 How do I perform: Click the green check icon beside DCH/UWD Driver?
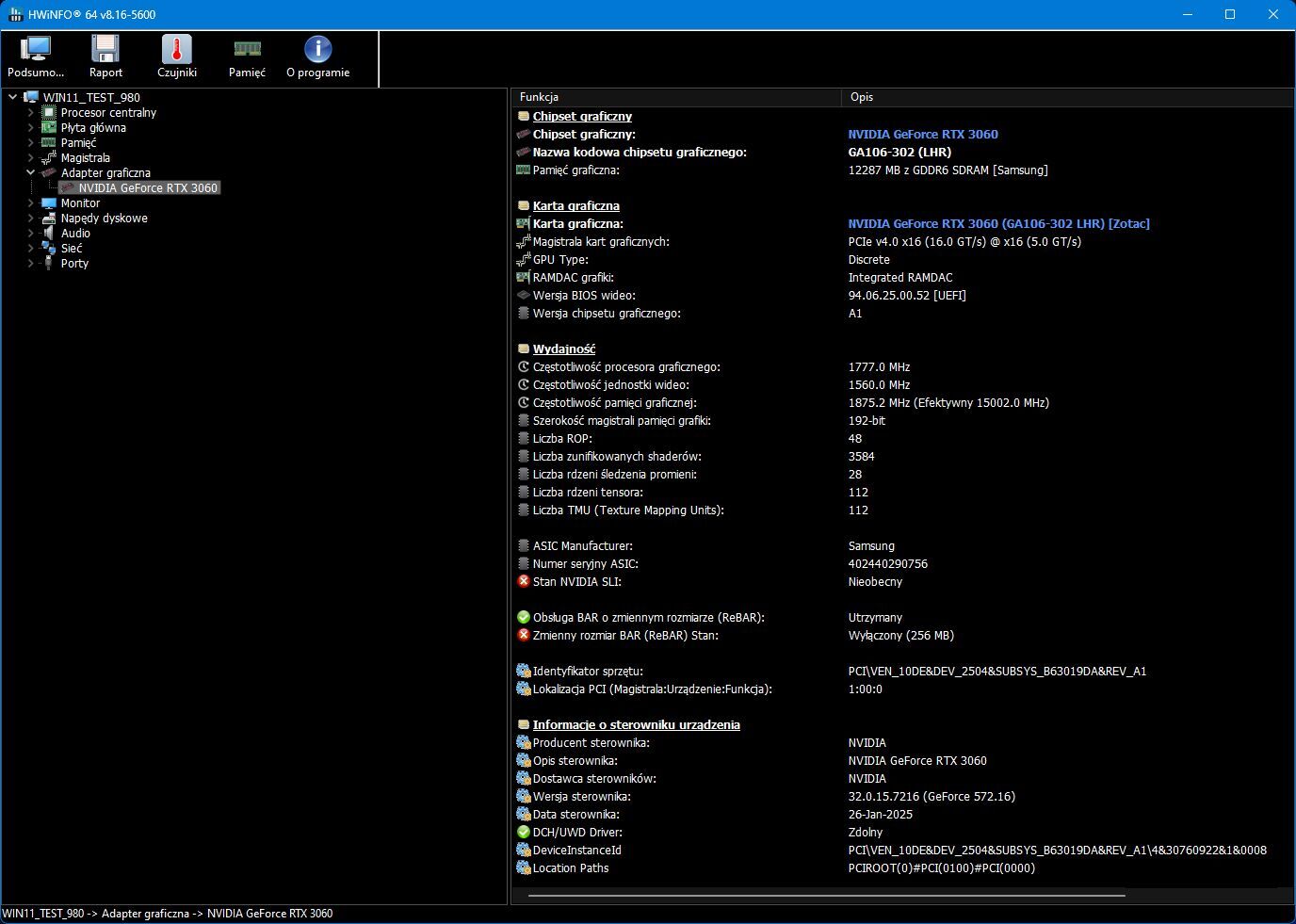click(x=524, y=832)
